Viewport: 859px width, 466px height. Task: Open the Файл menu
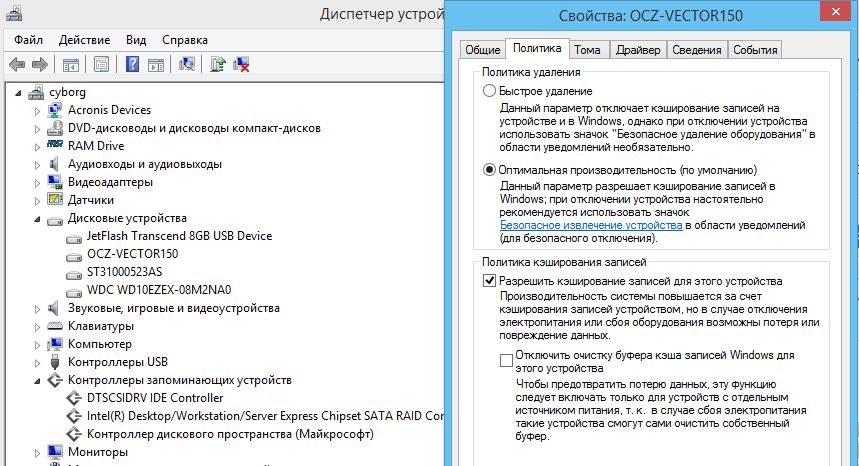click(x=28, y=40)
